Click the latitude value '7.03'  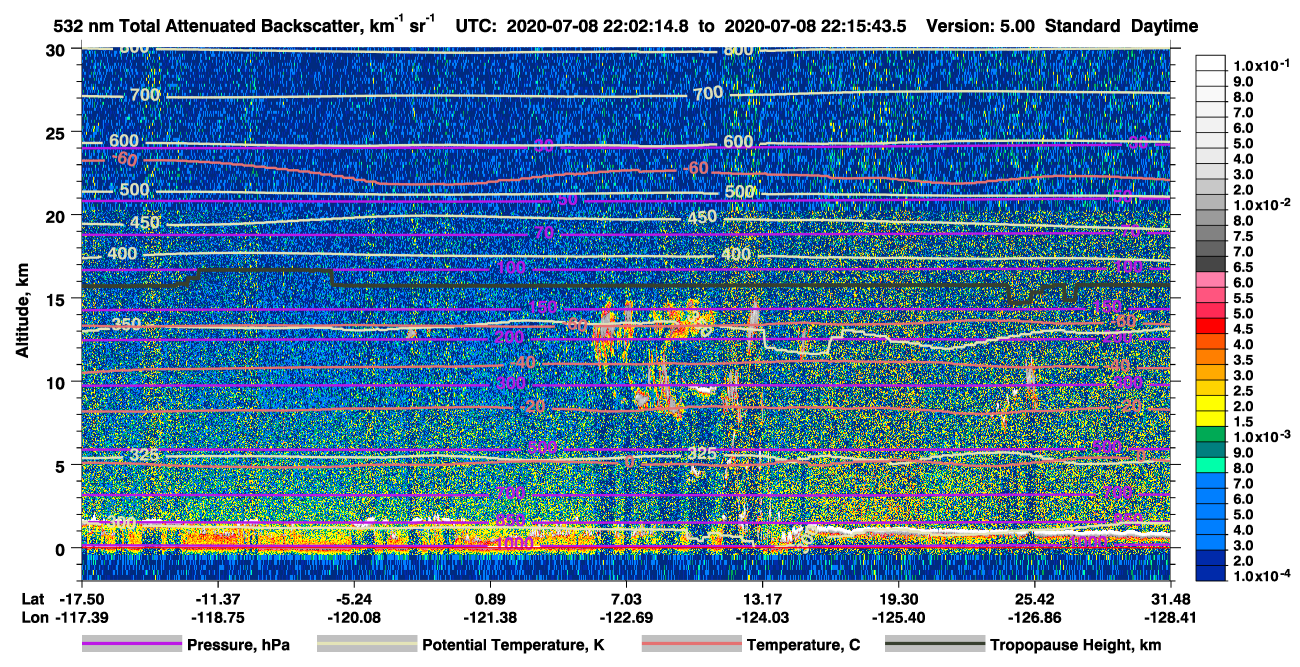(626, 599)
